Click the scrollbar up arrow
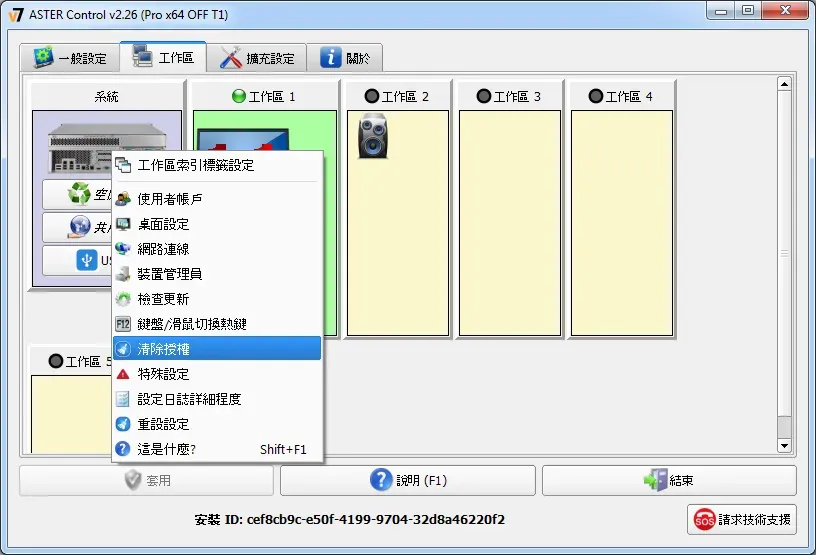 click(784, 84)
